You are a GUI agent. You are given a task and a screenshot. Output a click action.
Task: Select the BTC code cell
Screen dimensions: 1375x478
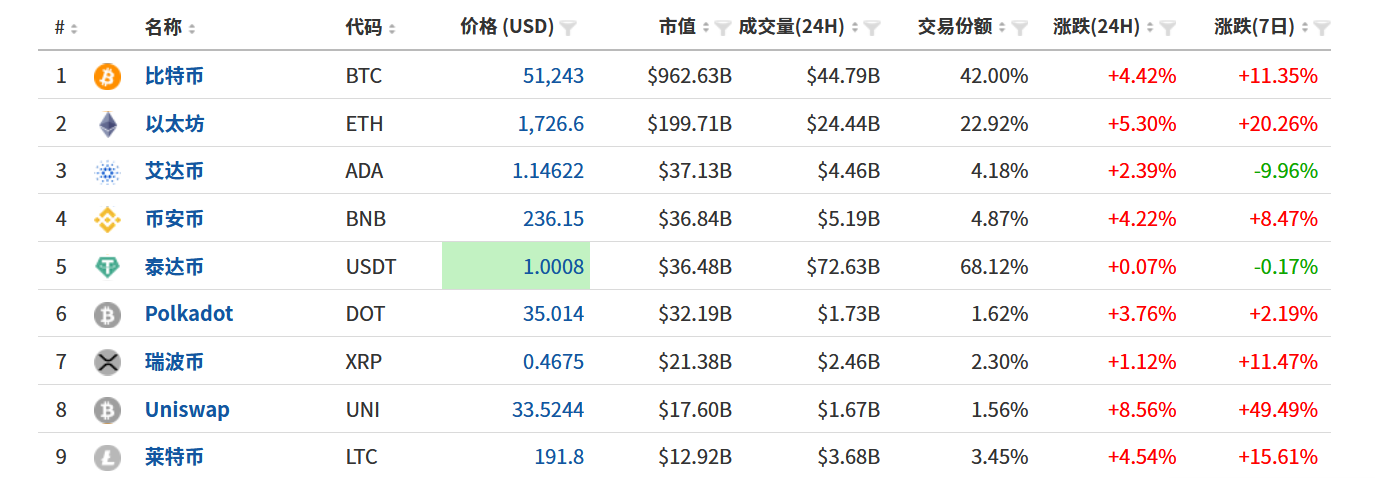(x=364, y=76)
